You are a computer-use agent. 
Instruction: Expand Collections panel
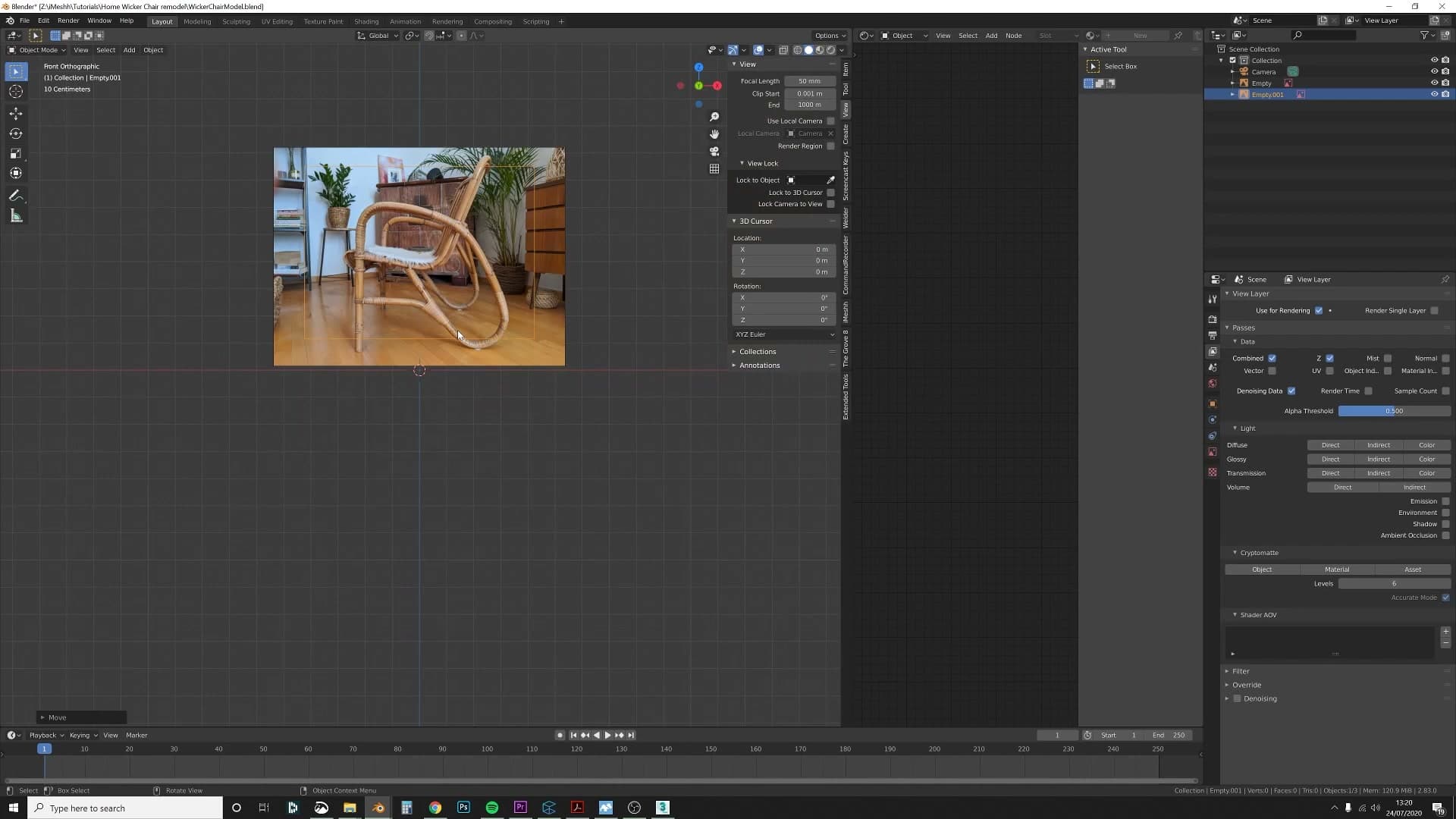click(x=757, y=352)
